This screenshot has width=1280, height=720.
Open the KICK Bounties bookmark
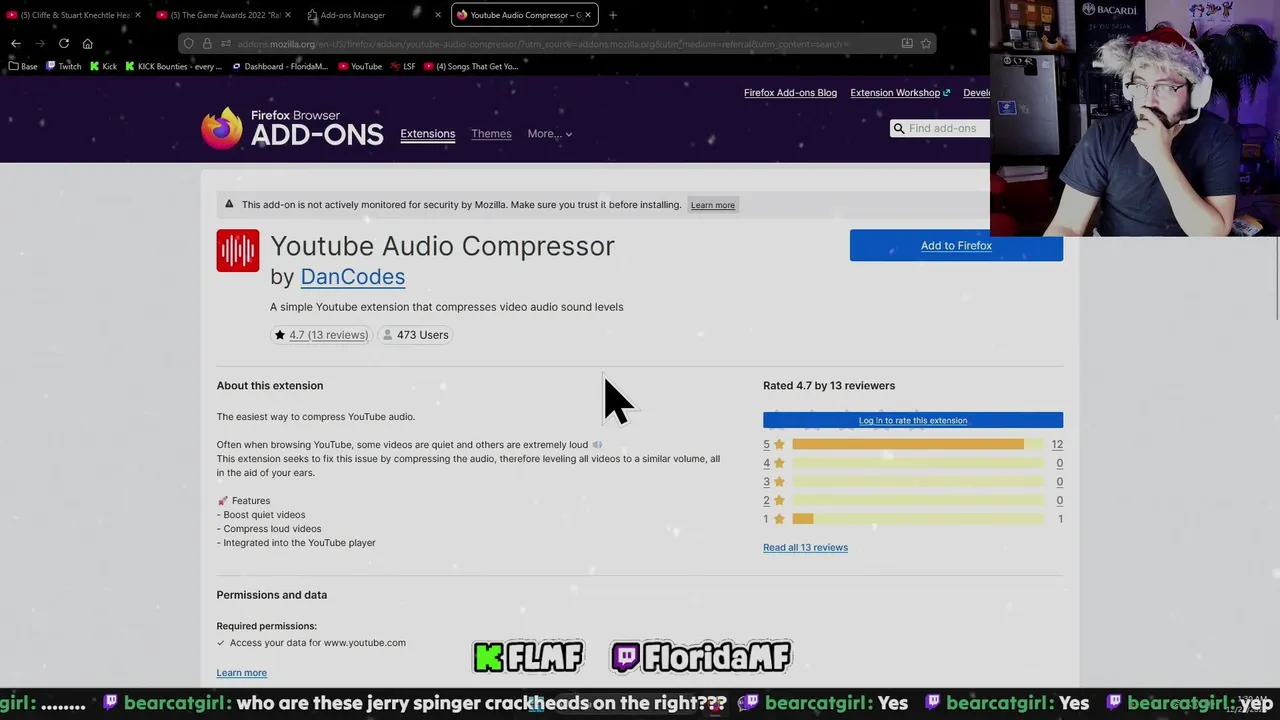(173, 66)
